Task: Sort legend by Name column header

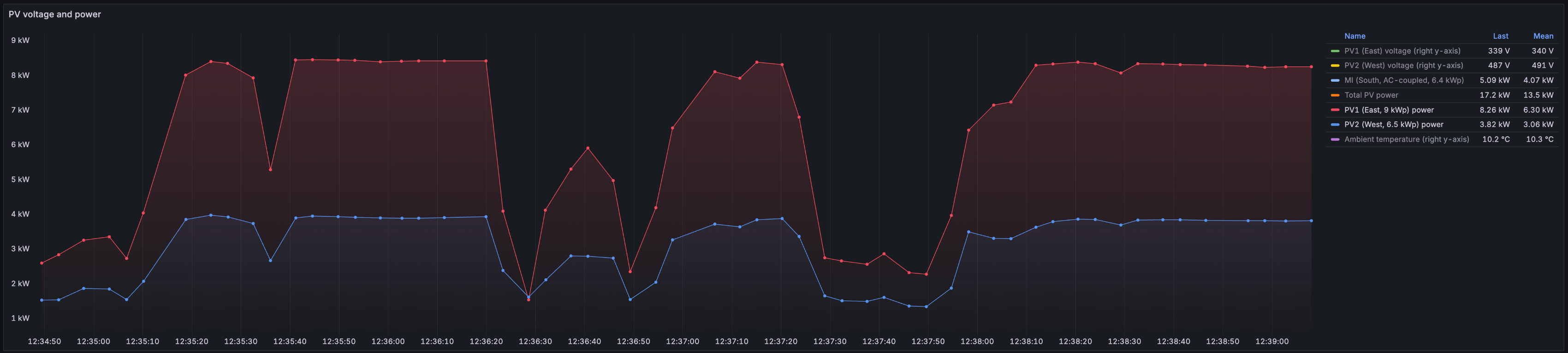Action: click(1354, 36)
